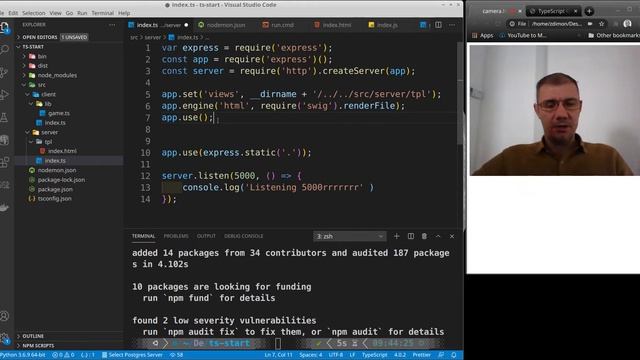Open the Explorer view in activity bar

coord(5,28)
